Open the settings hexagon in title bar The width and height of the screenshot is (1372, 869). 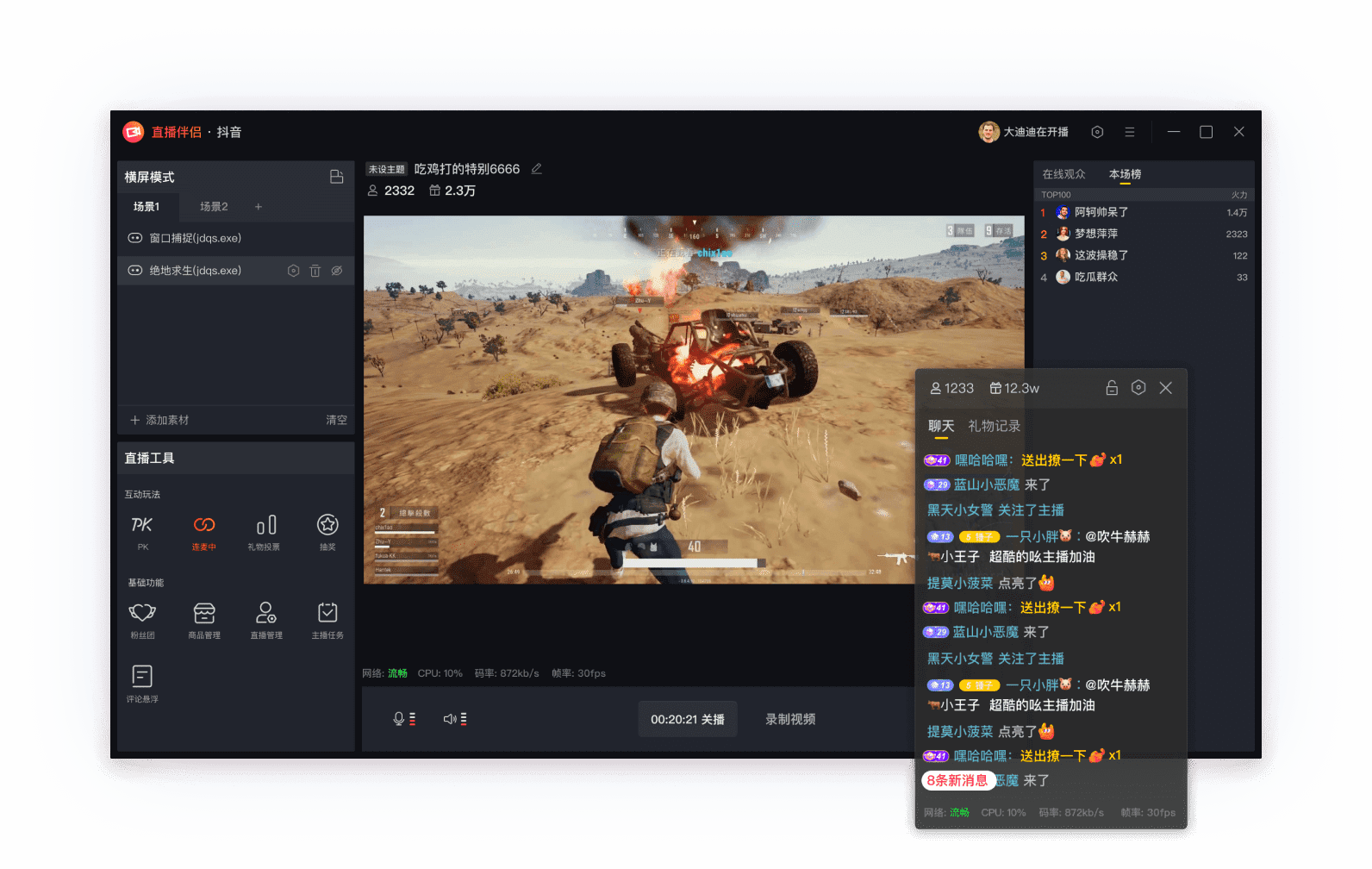coord(1097,132)
